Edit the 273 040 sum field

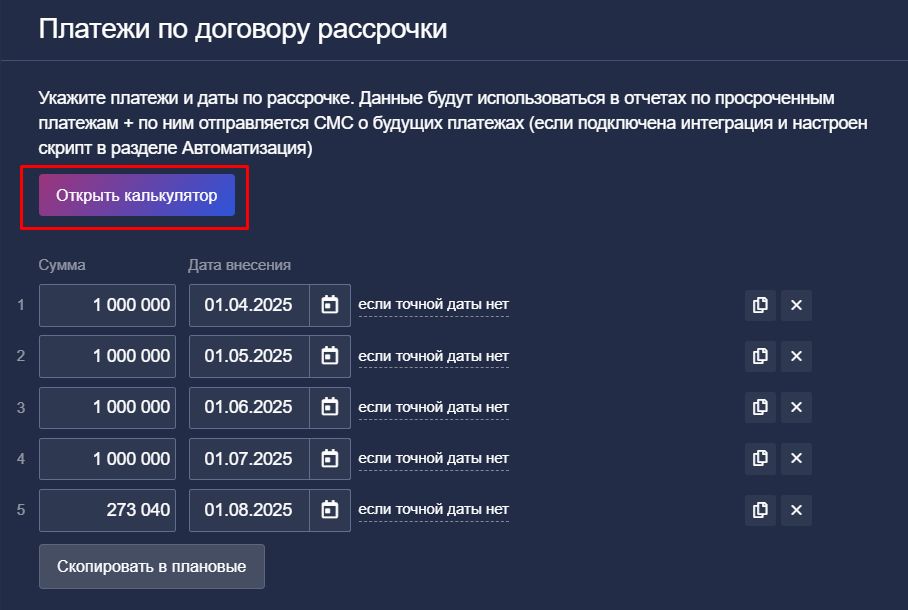tap(107, 510)
